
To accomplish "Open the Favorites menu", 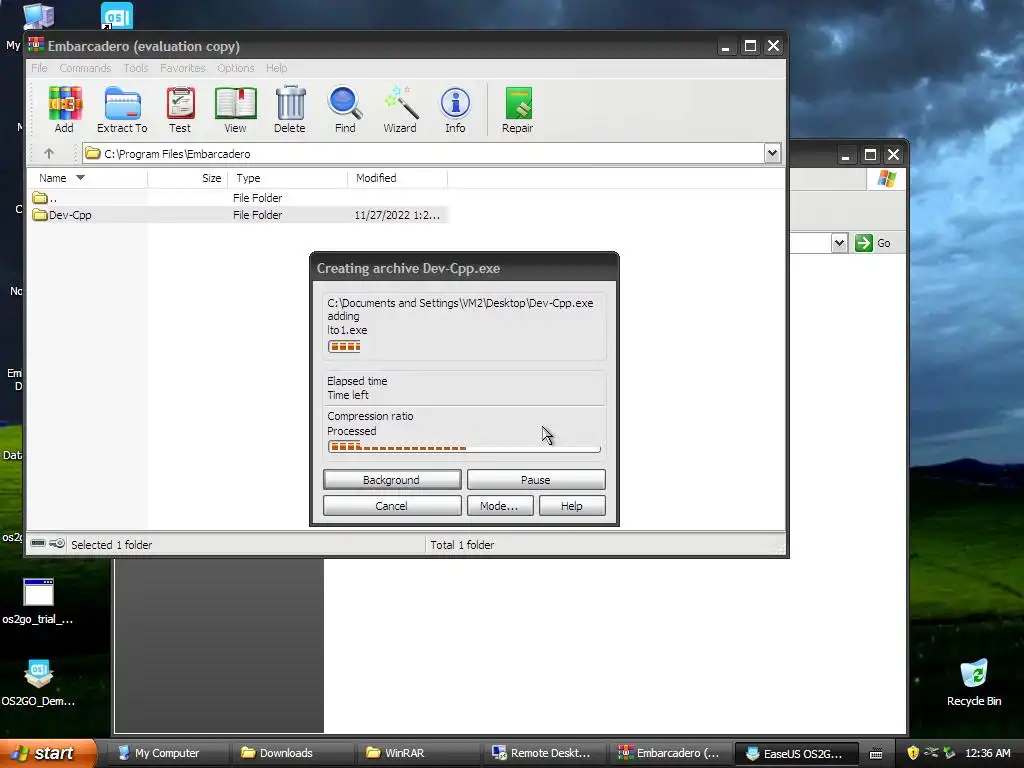I will click(x=183, y=68).
